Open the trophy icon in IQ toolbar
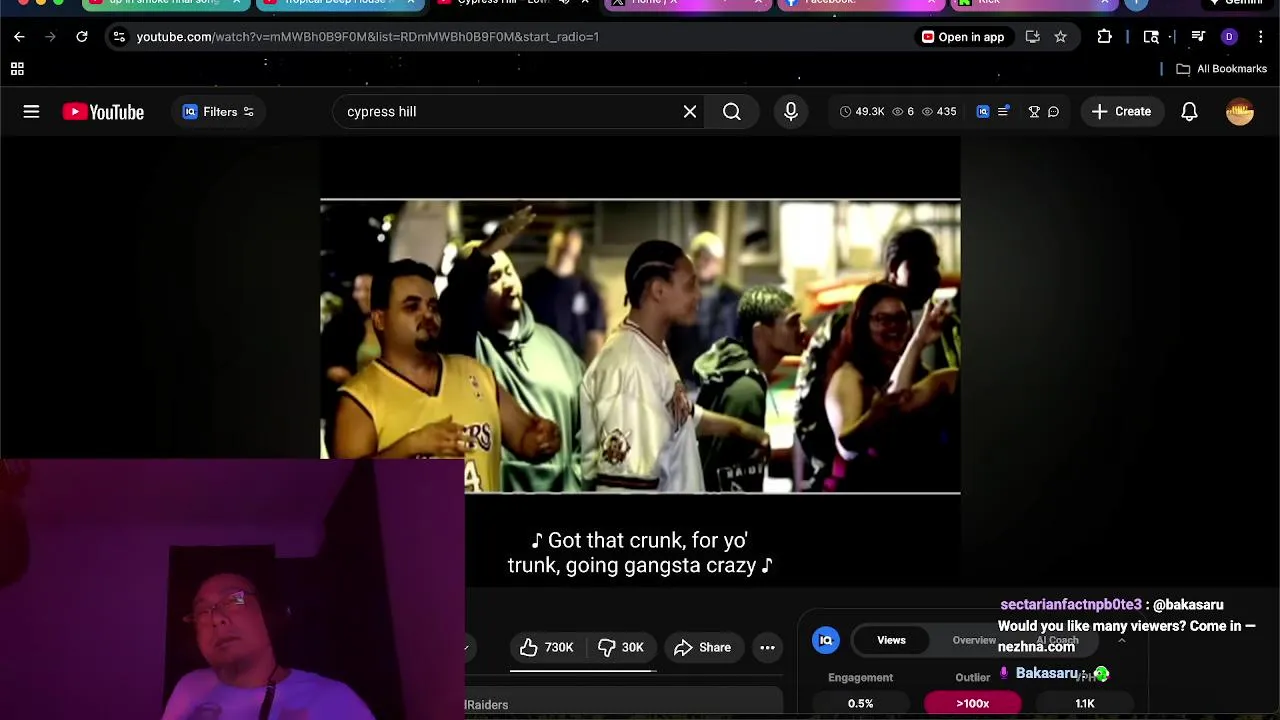Screen dimensions: 1280x720 (1034, 112)
